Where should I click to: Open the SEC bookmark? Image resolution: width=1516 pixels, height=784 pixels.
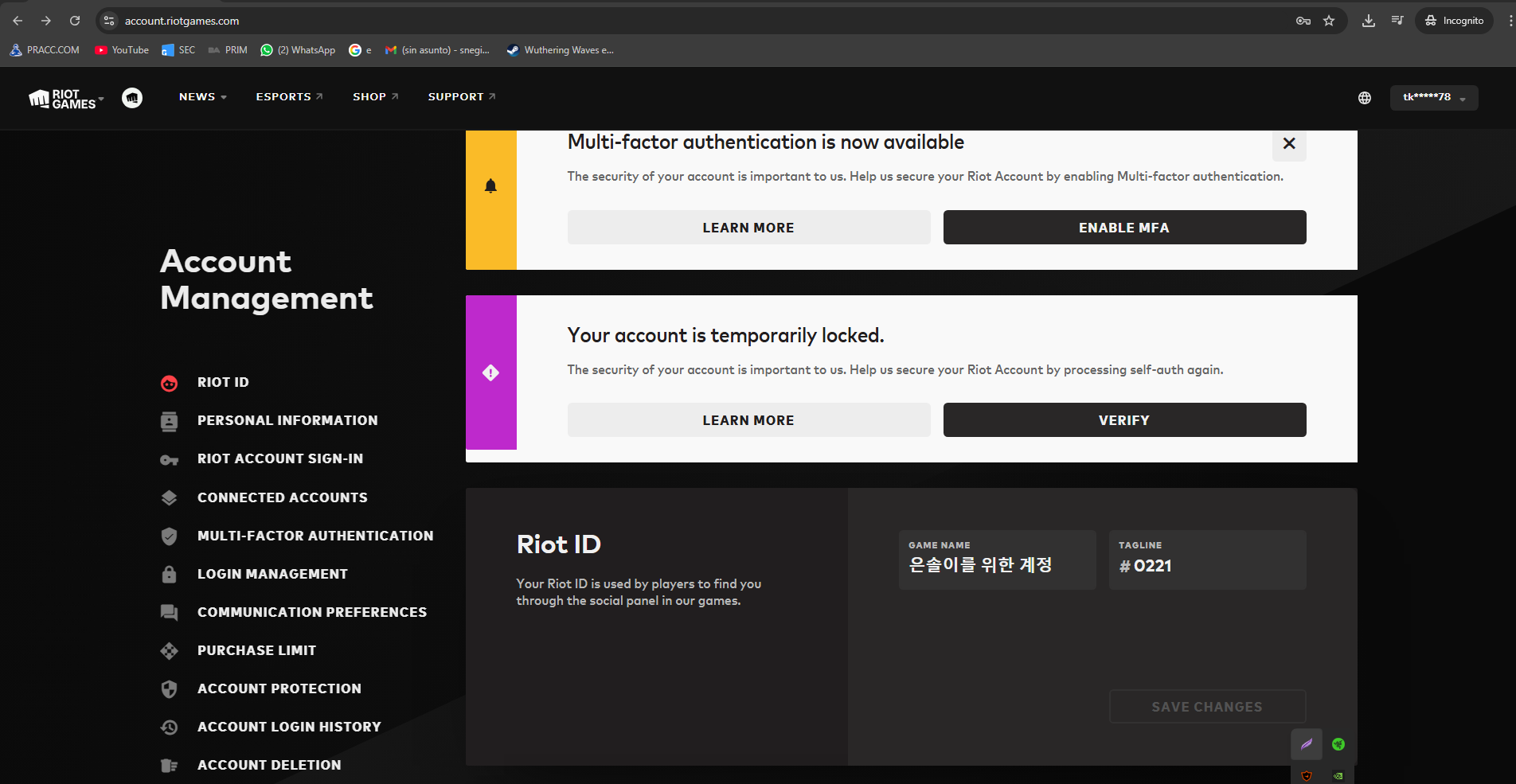(x=178, y=50)
